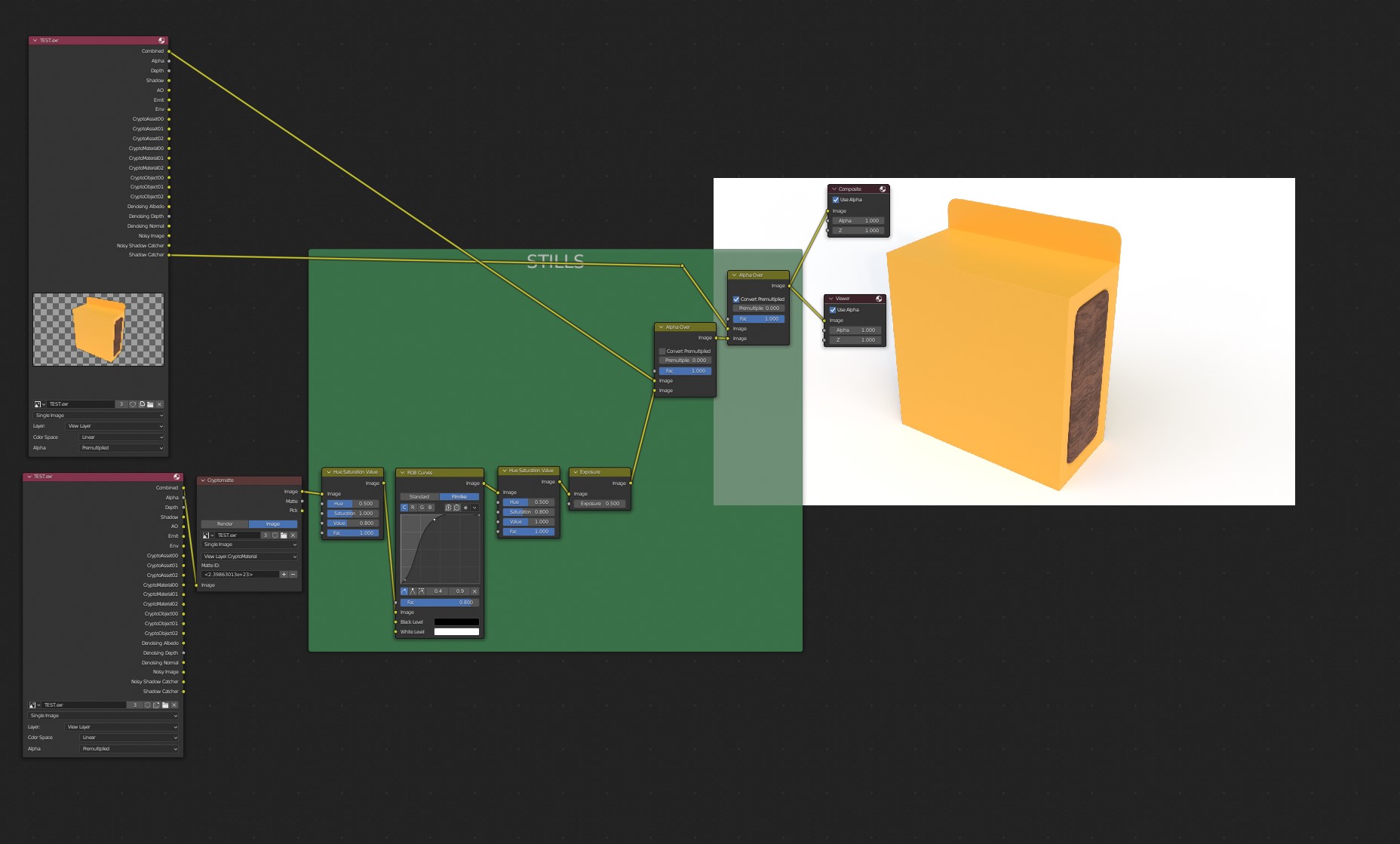Zoom in curve view in RGB Curves
Viewport: 1400px width, 844px height.
(x=448, y=508)
